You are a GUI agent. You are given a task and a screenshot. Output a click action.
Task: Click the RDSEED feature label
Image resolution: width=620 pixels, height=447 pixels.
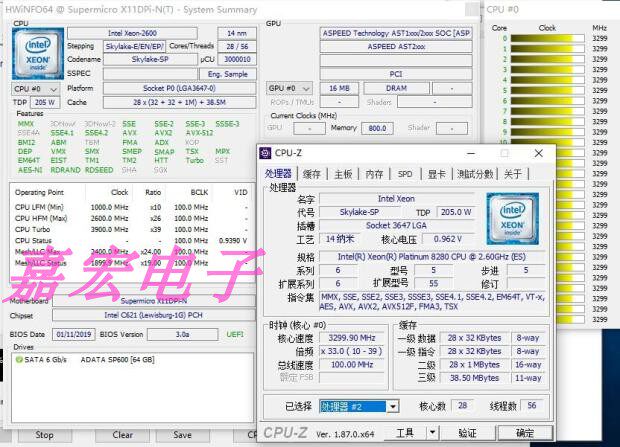[x=99, y=170]
